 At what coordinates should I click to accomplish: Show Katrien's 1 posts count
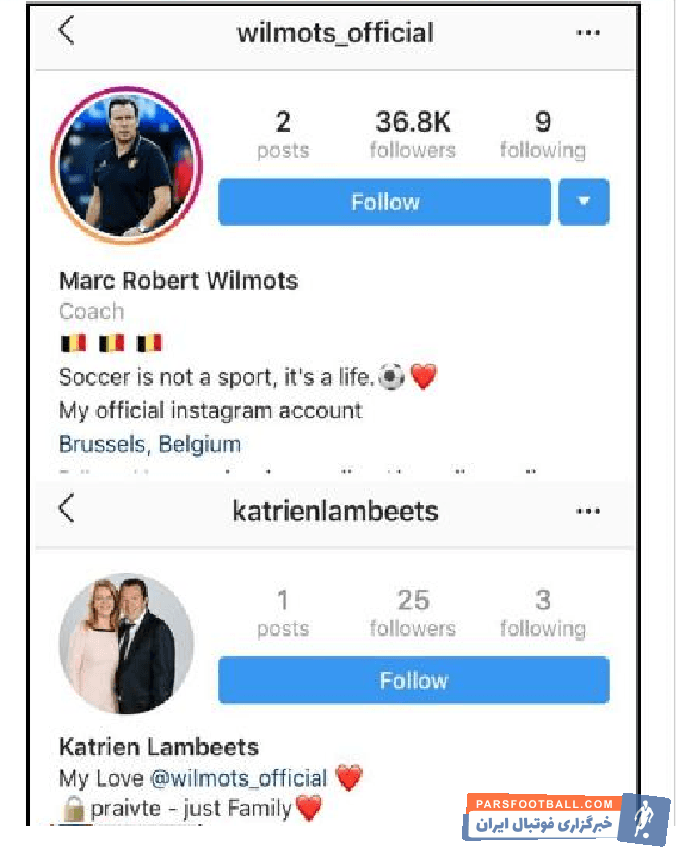coord(283,613)
